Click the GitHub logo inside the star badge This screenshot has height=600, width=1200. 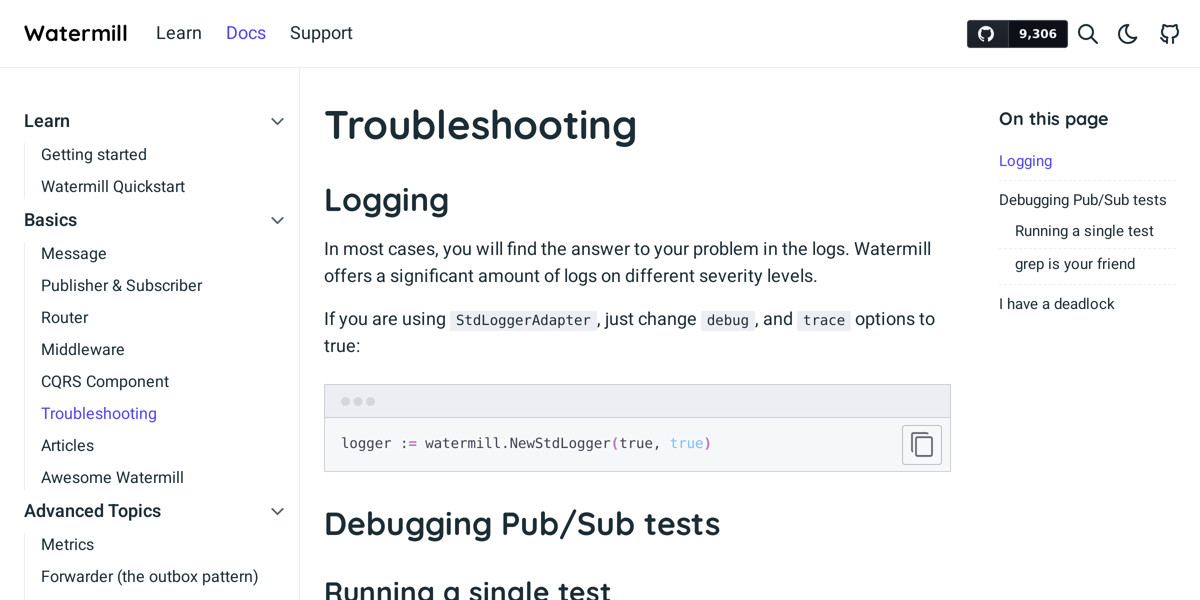pyautogui.click(x=986, y=33)
